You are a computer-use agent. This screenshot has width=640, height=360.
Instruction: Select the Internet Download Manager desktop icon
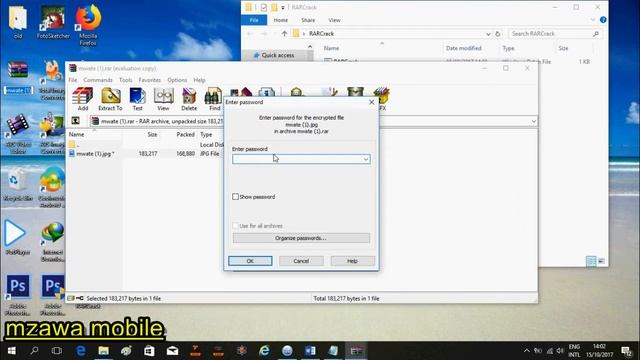coord(52,241)
